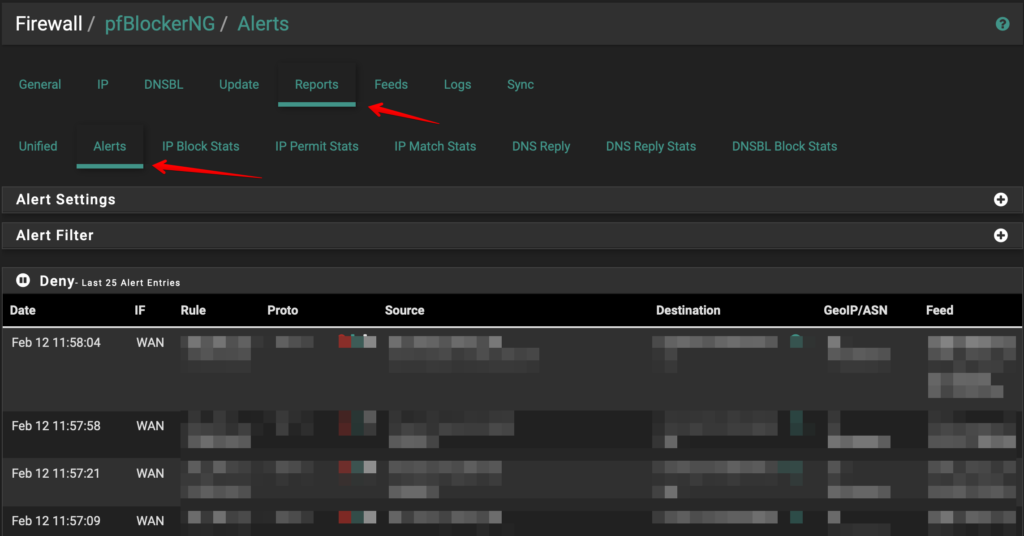The height and width of the screenshot is (536, 1024).
Task: Open IP Block Stats report
Action: pyautogui.click(x=200, y=146)
